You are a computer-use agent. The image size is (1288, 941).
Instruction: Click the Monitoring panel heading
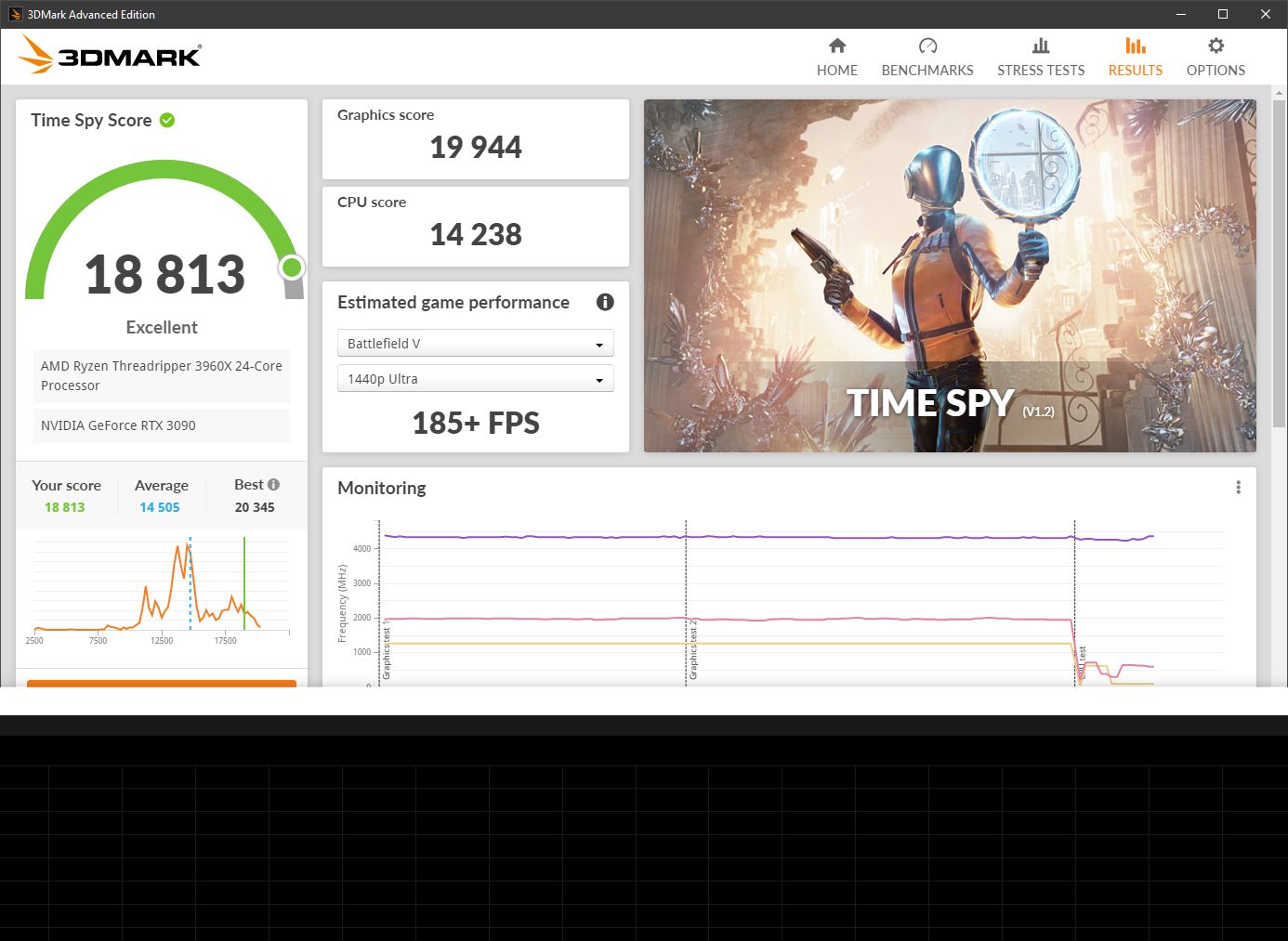click(x=382, y=488)
